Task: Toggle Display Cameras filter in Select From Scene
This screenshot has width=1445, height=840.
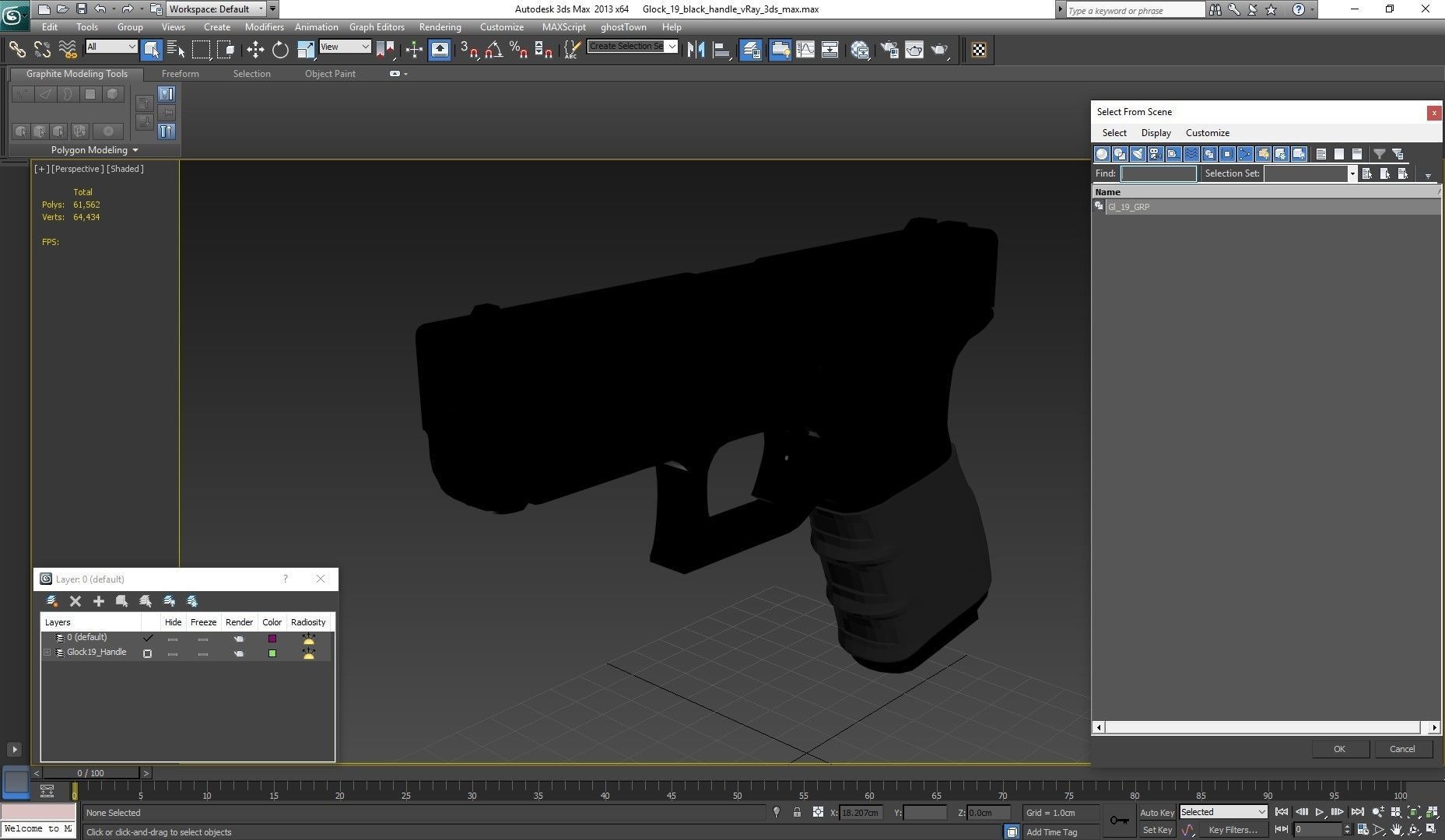Action: (1156, 154)
